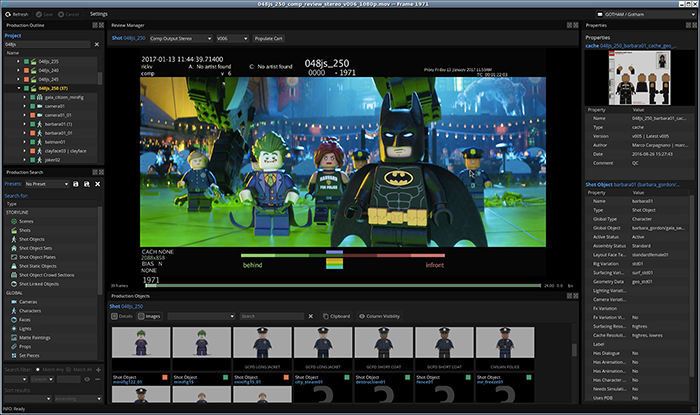
Task: Open the GOTHAM / Gotham project dropdown
Action: (x=646, y=14)
